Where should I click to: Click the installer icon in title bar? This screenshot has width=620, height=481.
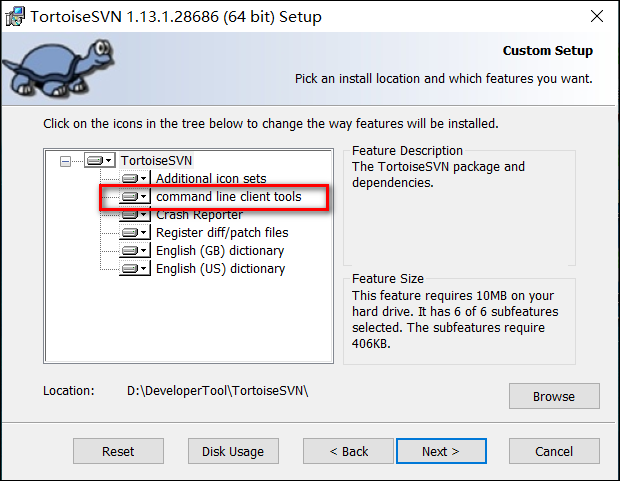(15, 17)
